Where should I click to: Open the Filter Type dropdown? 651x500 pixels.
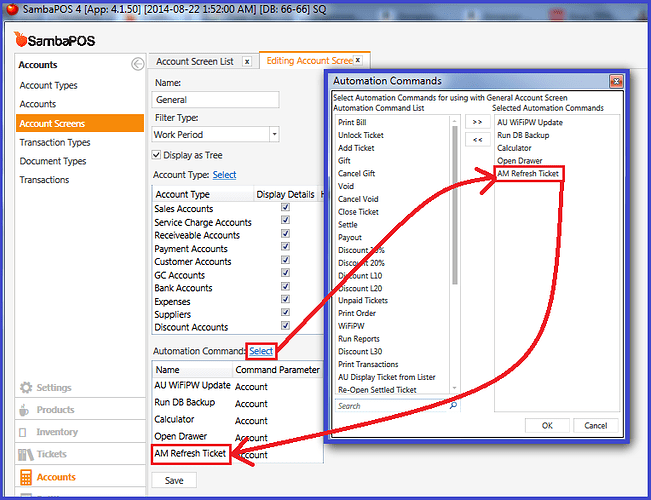(x=274, y=135)
